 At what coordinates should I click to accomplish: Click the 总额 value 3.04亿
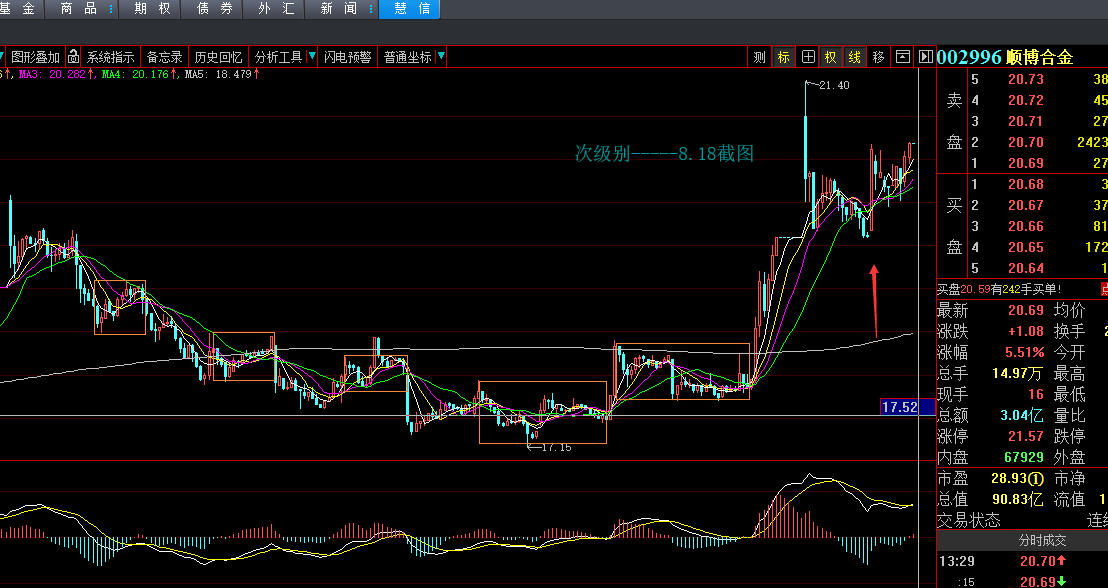[x=1022, y=416]
